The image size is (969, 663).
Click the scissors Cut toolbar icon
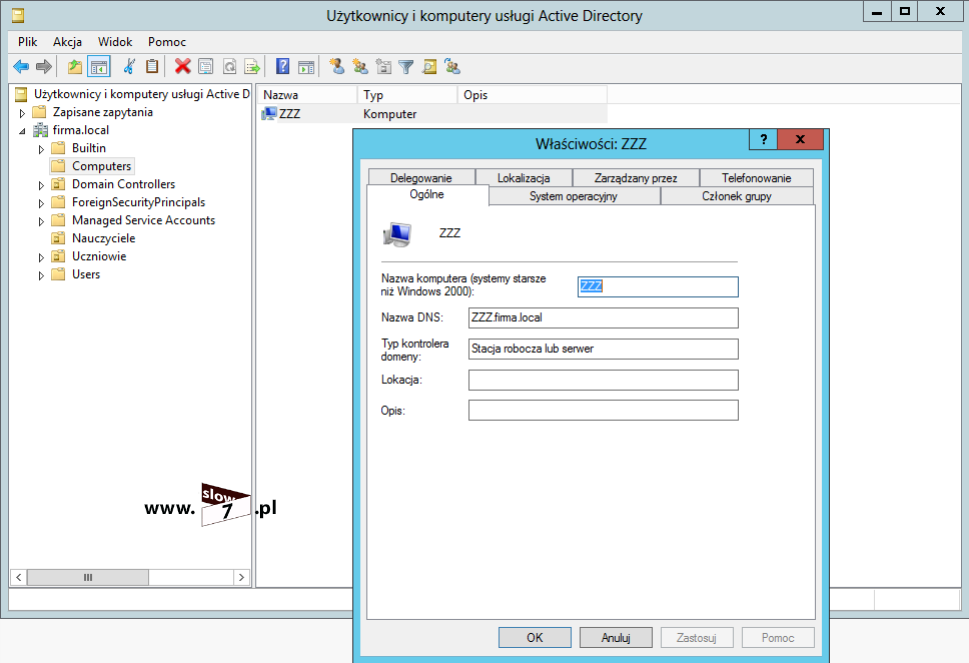pos(128,67)
